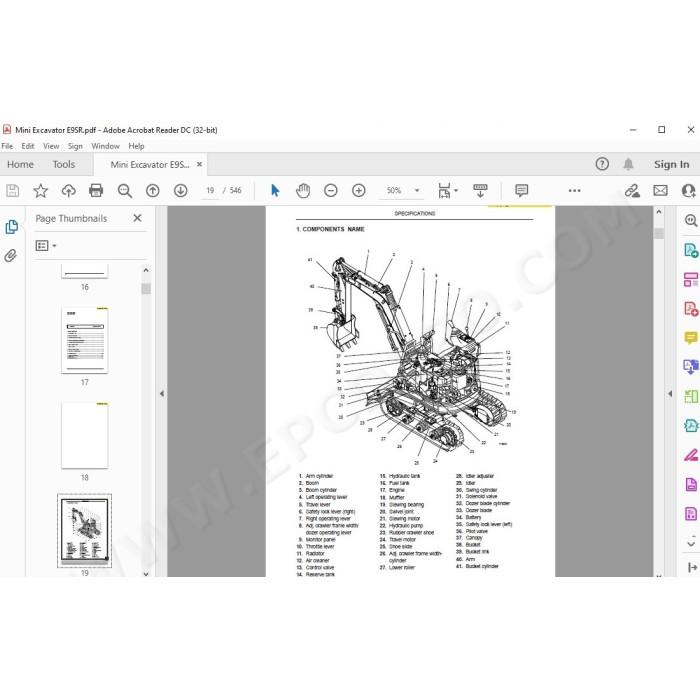Open Organize Pages tool

[691, 396]
